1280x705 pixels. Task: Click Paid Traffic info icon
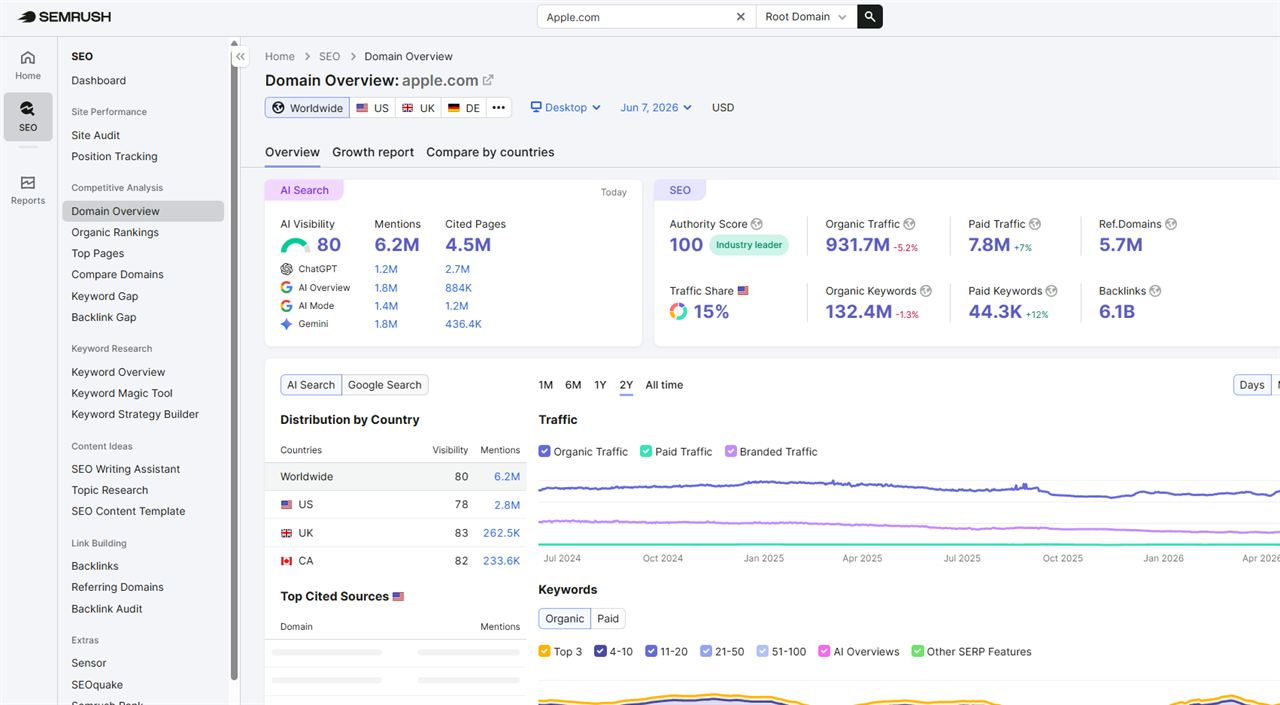[1035, 224]
